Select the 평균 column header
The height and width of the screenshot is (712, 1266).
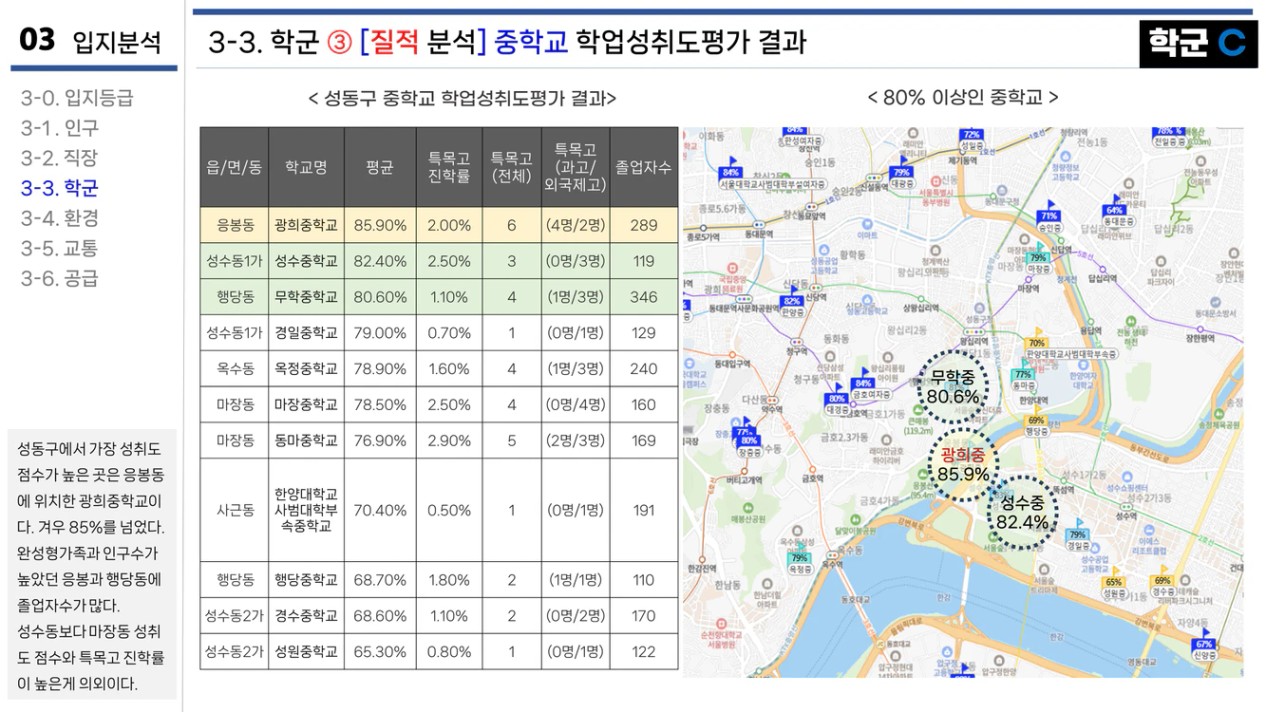point(380,167)
